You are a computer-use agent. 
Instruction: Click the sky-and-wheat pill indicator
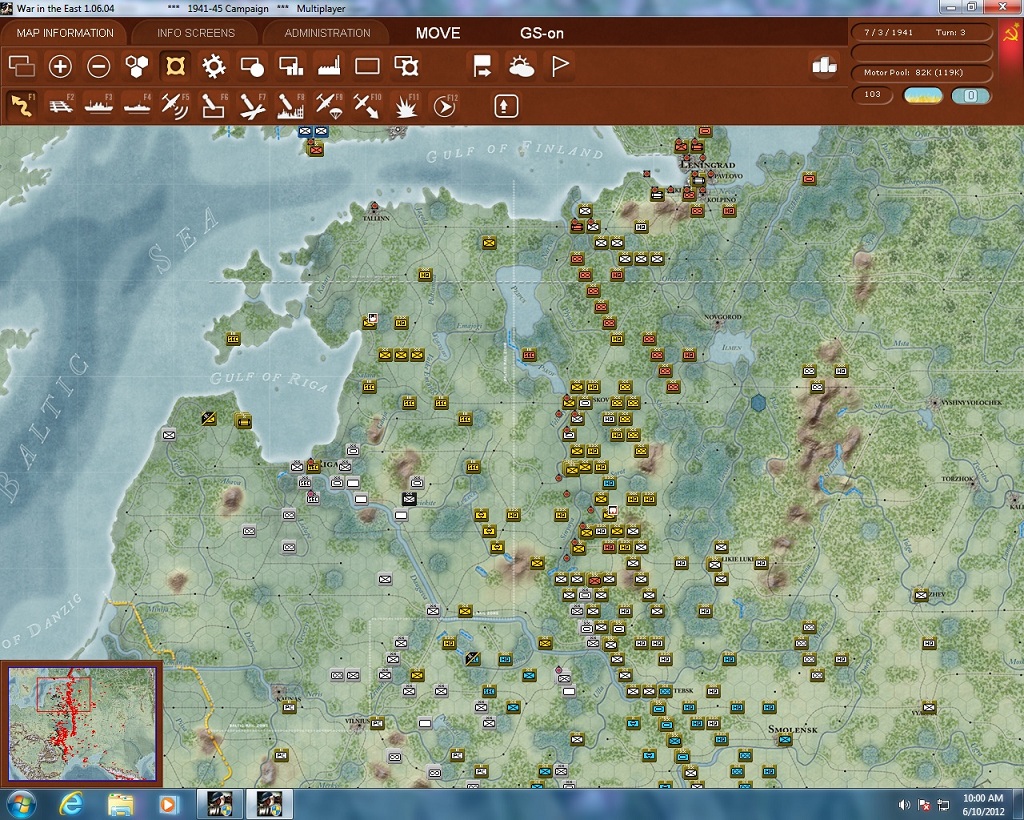coord(922,95)
